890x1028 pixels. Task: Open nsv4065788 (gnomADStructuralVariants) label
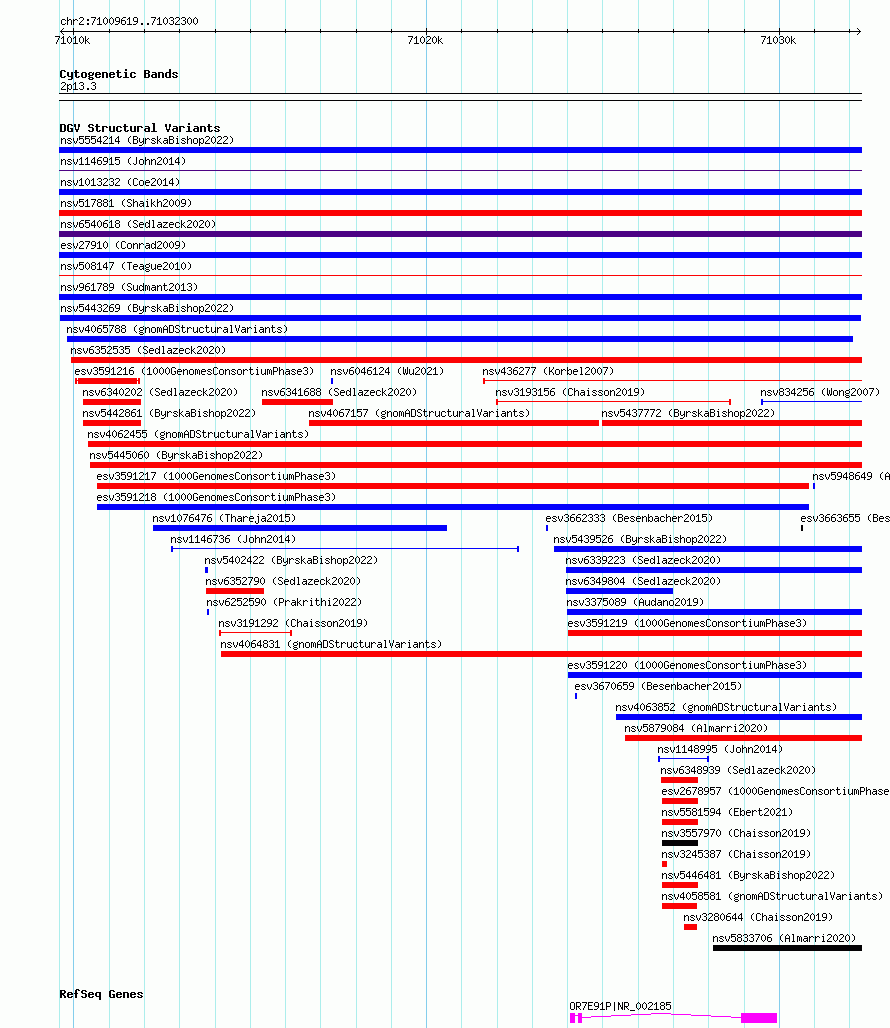coord(177,329)
